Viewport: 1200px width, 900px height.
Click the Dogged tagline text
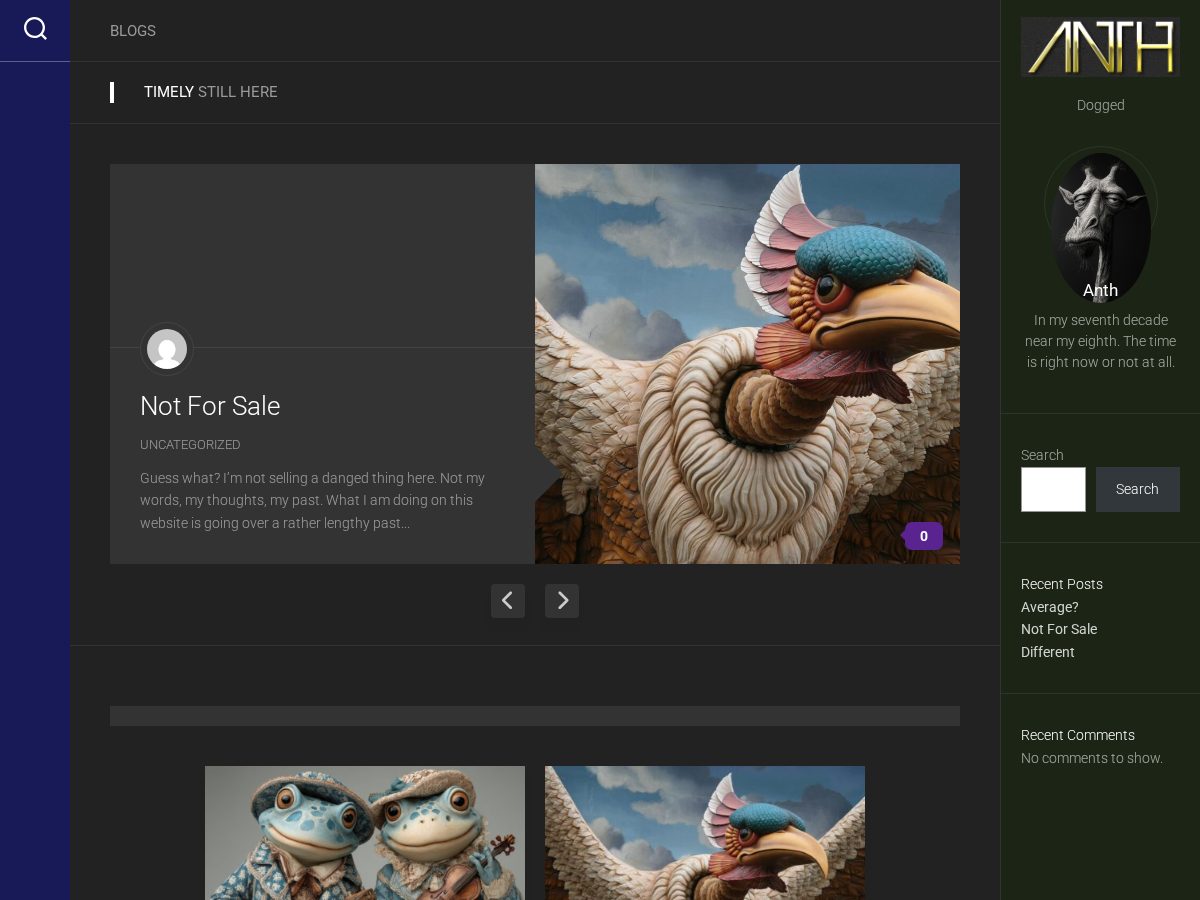1100,105
